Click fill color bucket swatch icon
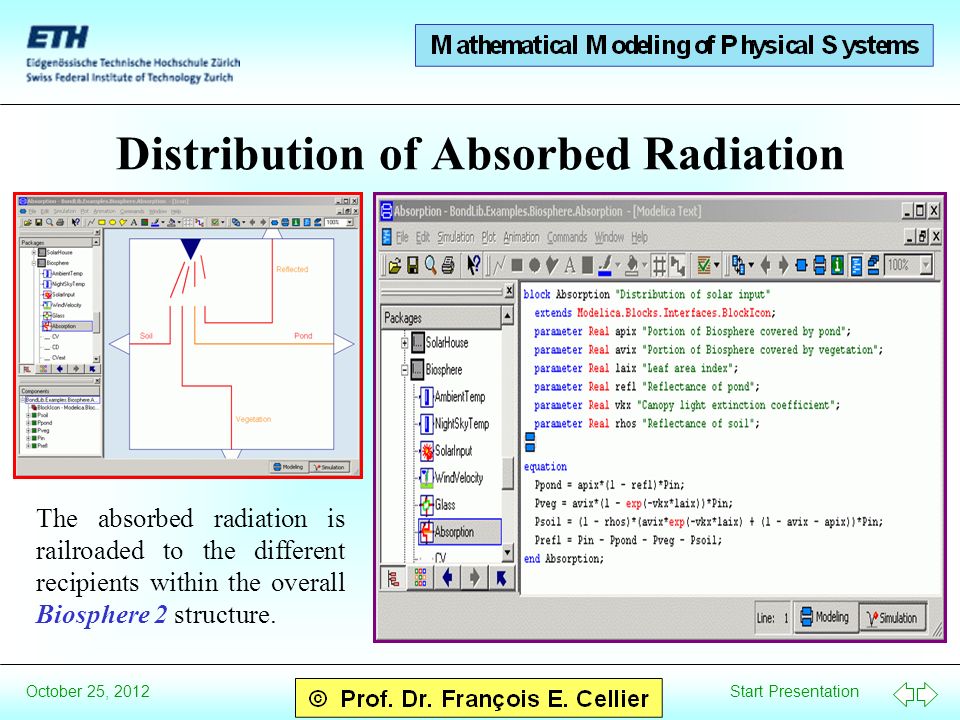This screenshot has width=960, height=720. [x=632, y=266]
